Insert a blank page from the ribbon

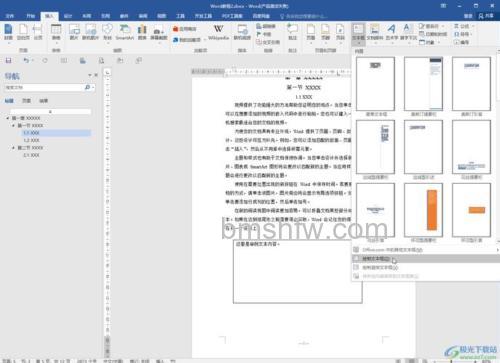pyautogui.click(x=23, y=33)
